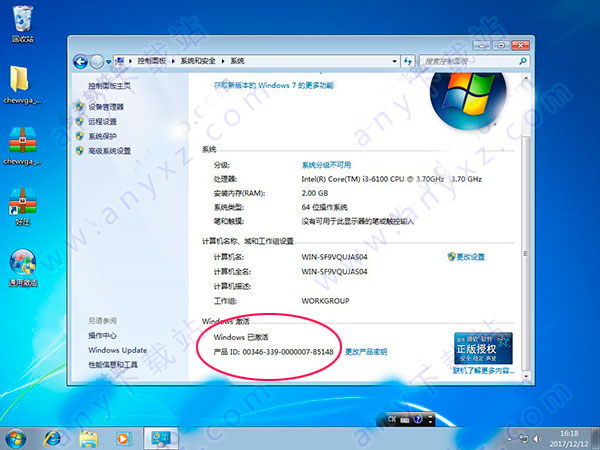Image resolution: width=600 pixels, height=450 pixels.
Task: Click the 正版授权 genuine badge
Action: point(483,348)
